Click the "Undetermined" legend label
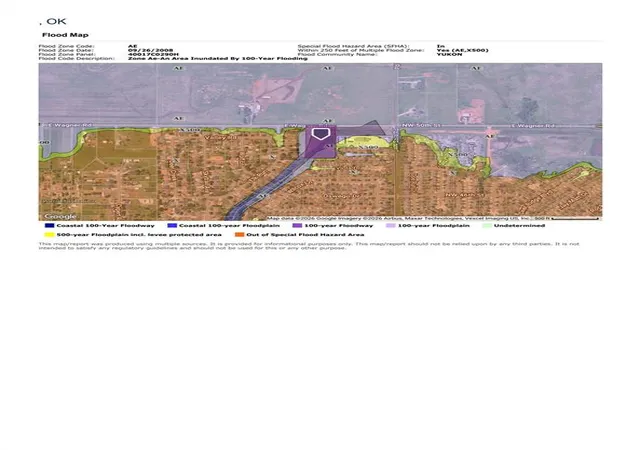 click(520, 225)
